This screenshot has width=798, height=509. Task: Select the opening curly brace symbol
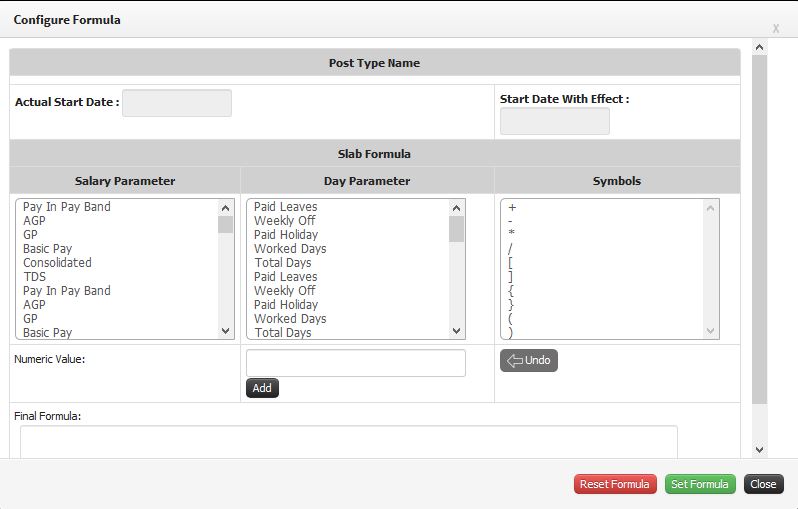click(x=510, y=291)
